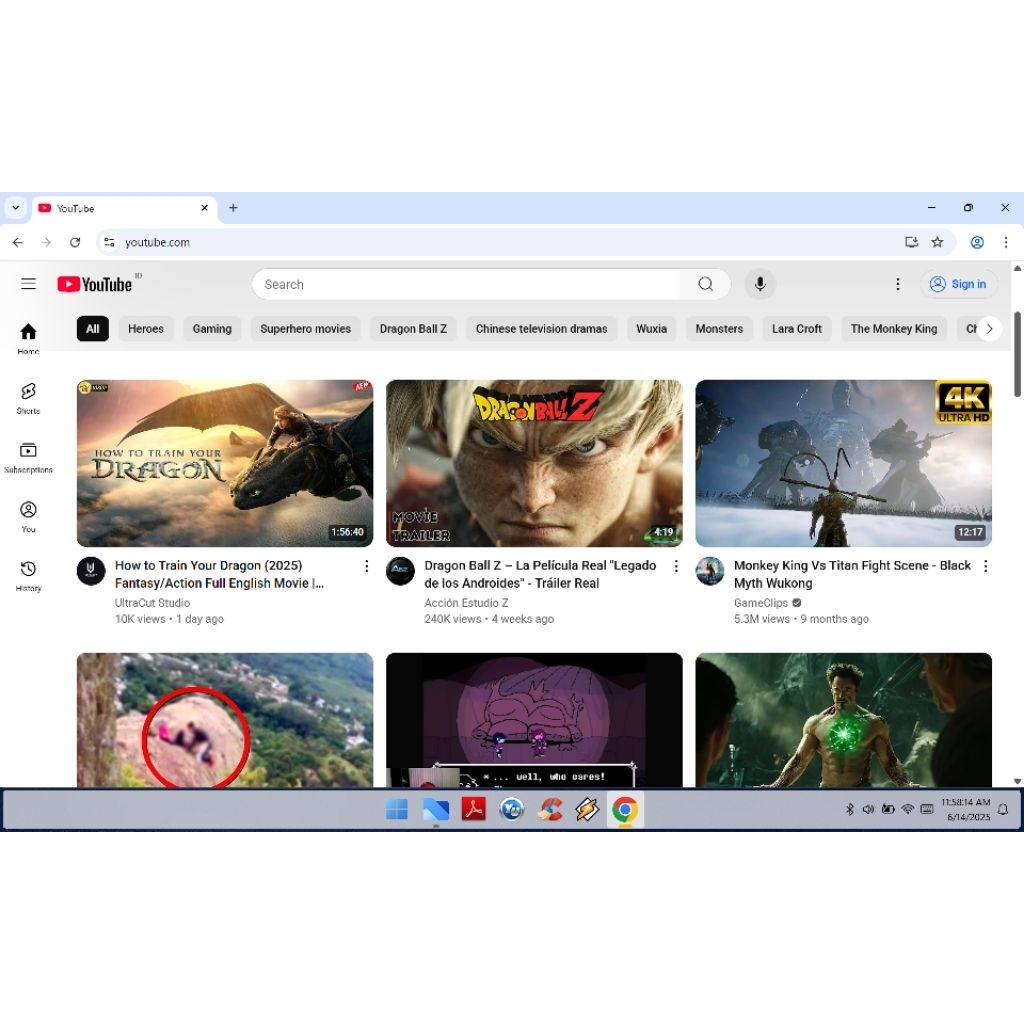View site information icon in address bar
The width and height of the screenshot is (1024, 1024).
(x=109, y=242)
